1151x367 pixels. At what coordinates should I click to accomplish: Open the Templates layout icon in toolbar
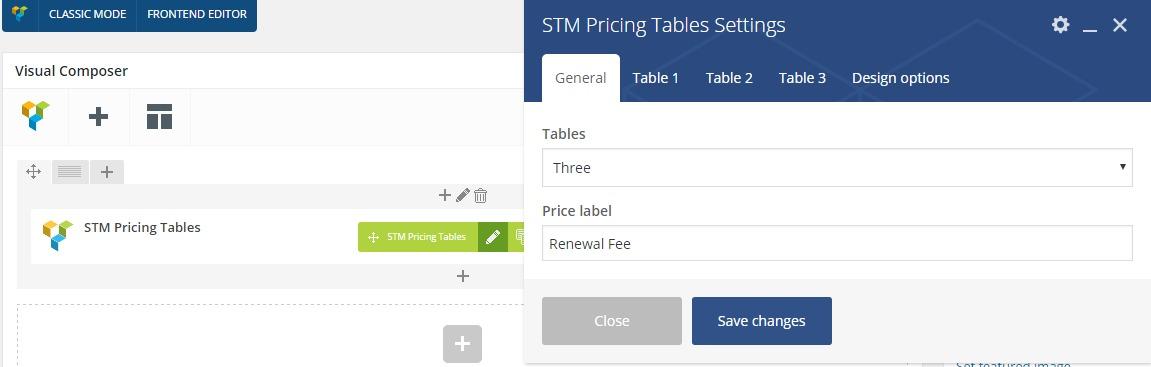(x=159, y=117)
